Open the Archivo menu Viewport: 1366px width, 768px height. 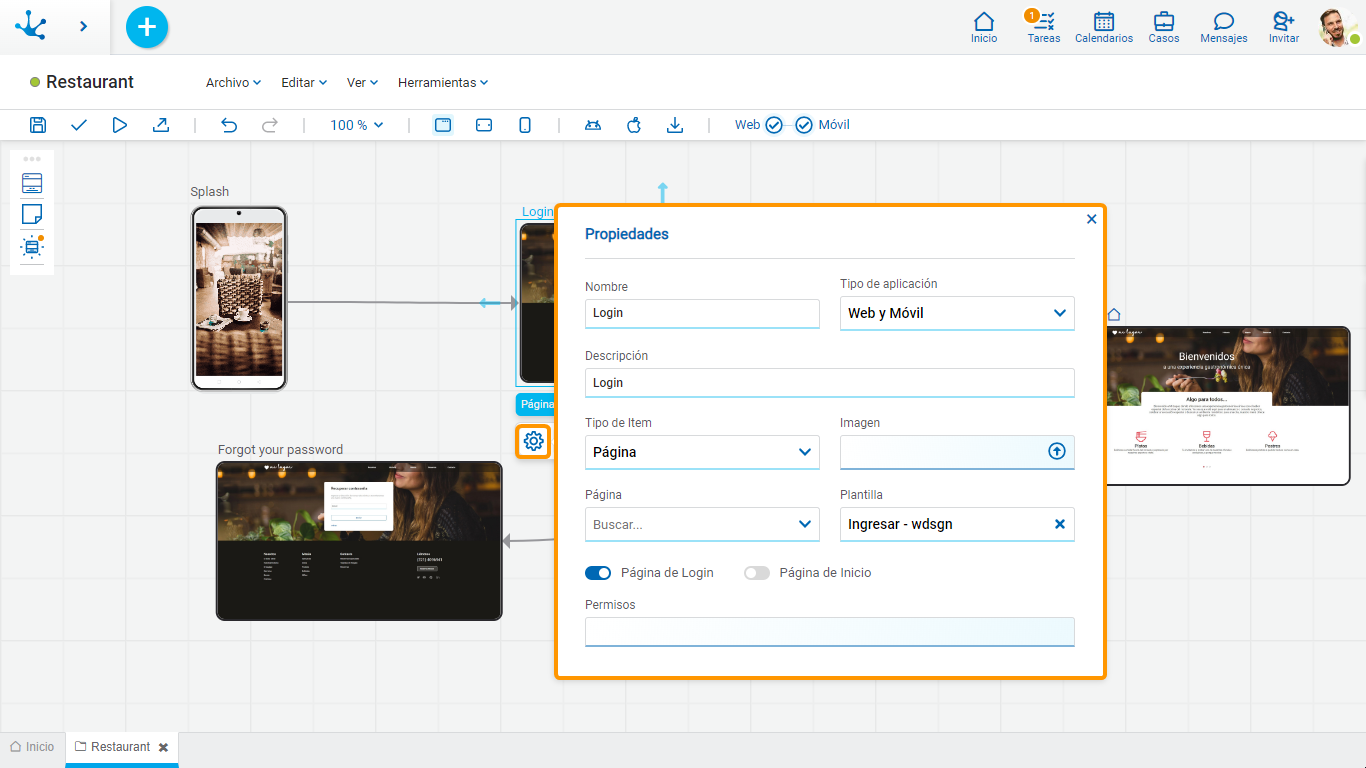click(232, 82)
